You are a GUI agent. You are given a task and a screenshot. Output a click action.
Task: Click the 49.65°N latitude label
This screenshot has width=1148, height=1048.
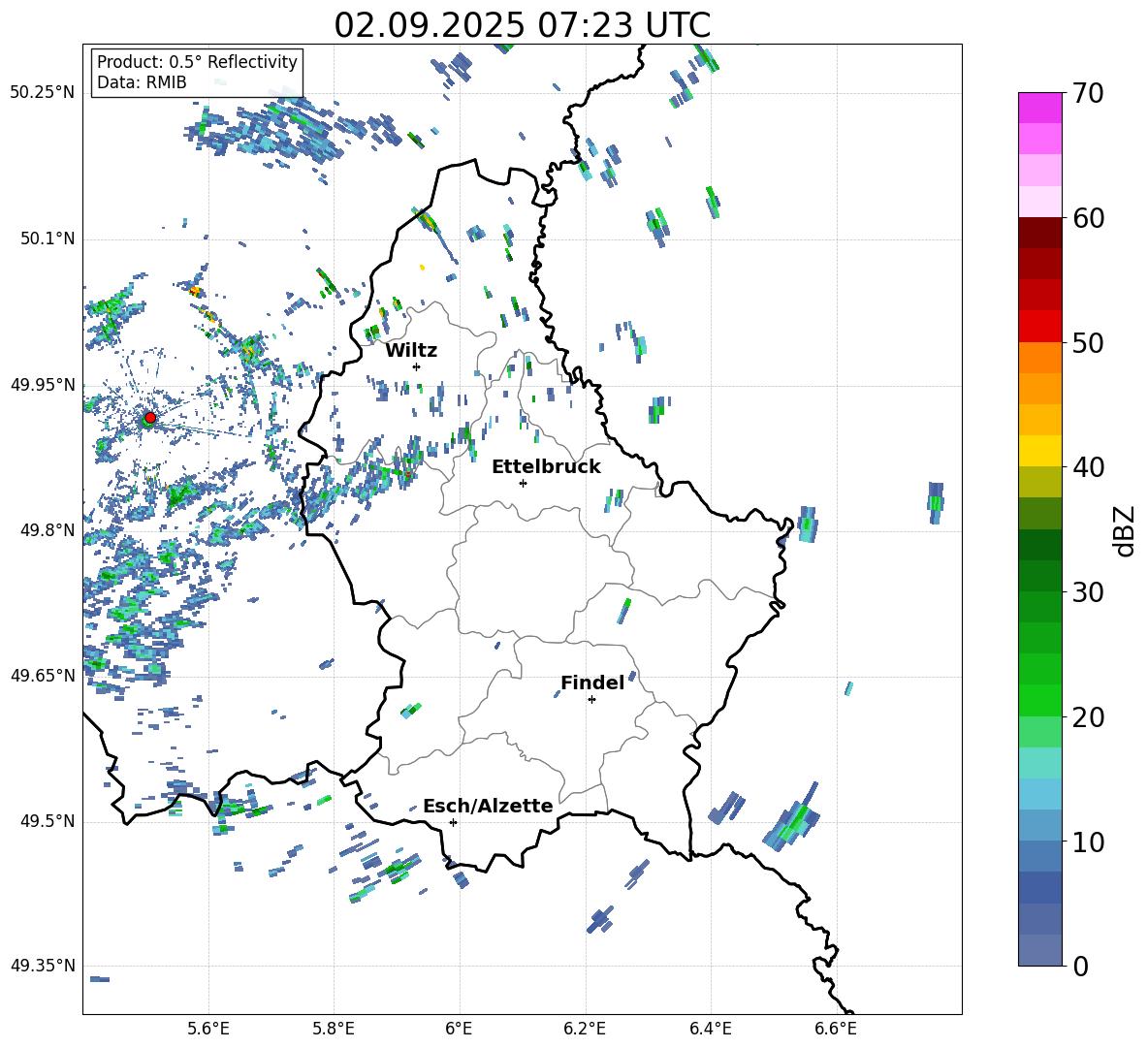(x=43, y=675)
